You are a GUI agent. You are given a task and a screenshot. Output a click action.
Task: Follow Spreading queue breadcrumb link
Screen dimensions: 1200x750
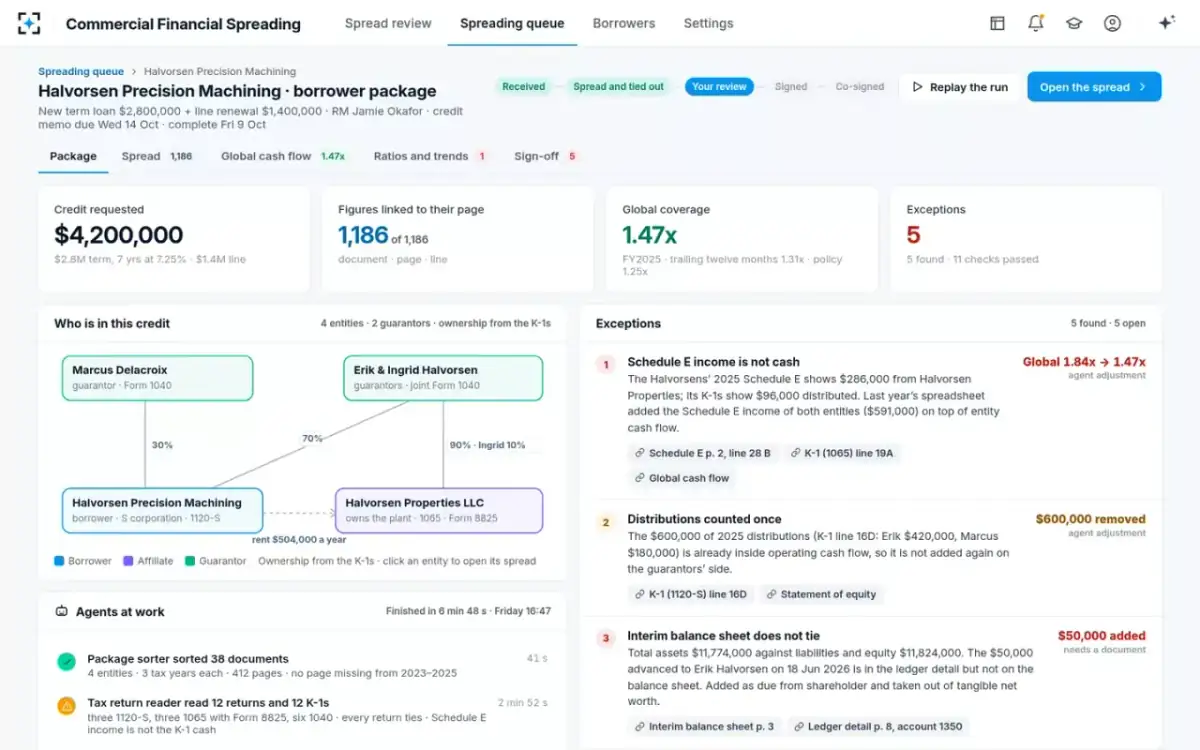[x=81, y=71]
